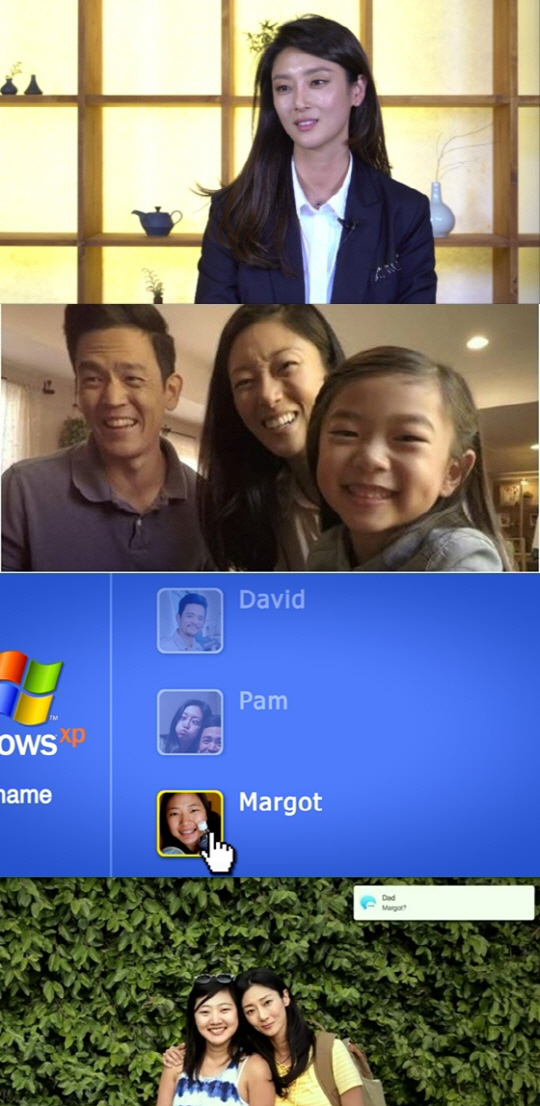Open the interview photo of woman in blazer
This screenshot has height=1106, width=540.
pos(270,152)
